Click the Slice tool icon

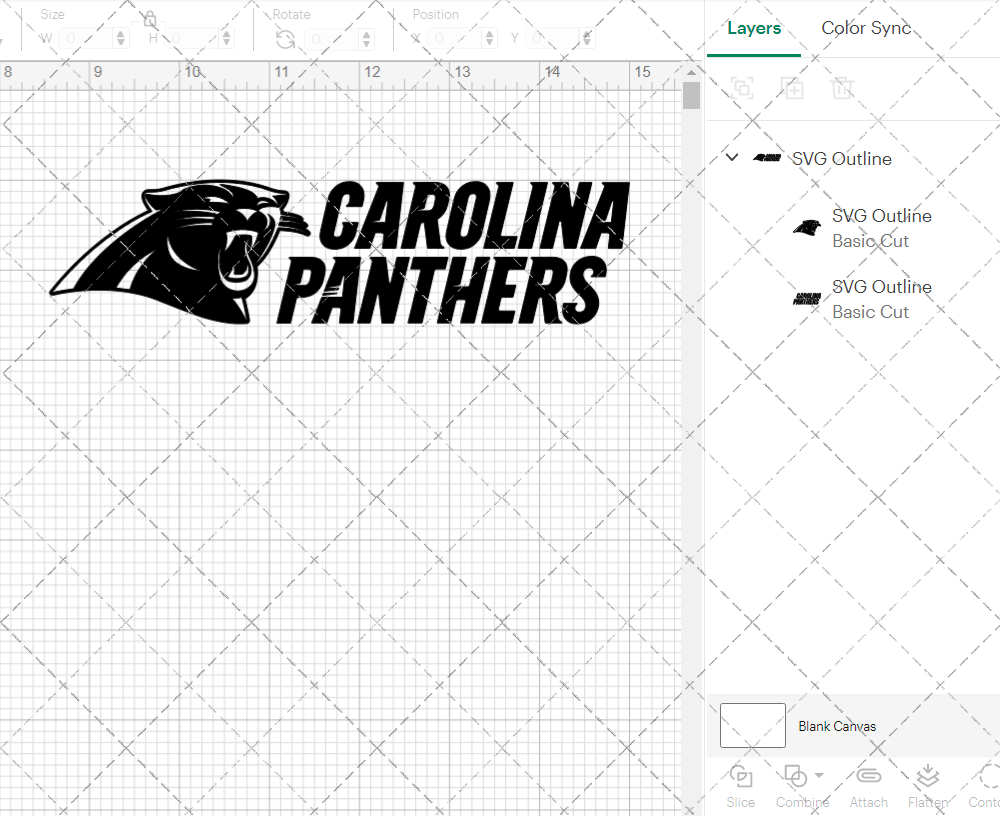(741, 777)
